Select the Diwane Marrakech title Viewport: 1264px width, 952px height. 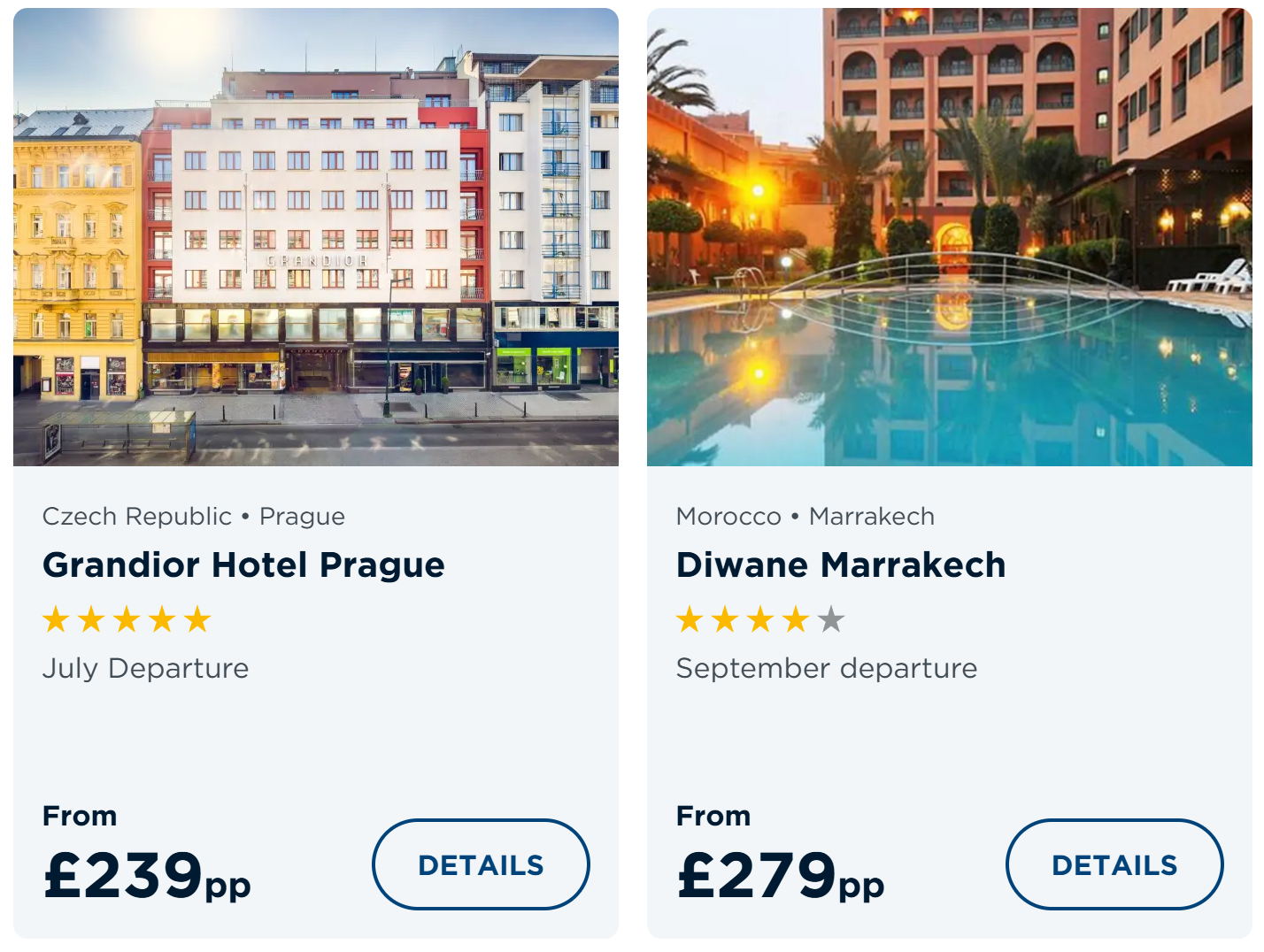841,564
